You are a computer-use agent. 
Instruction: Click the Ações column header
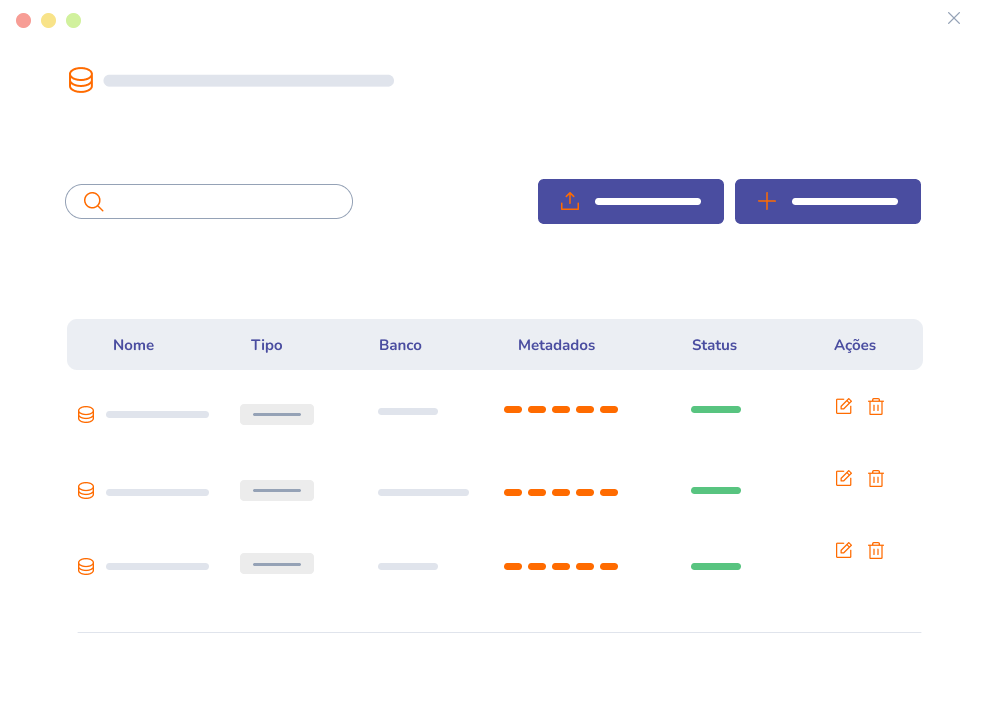pyautogui.click(x=855, y=345)
